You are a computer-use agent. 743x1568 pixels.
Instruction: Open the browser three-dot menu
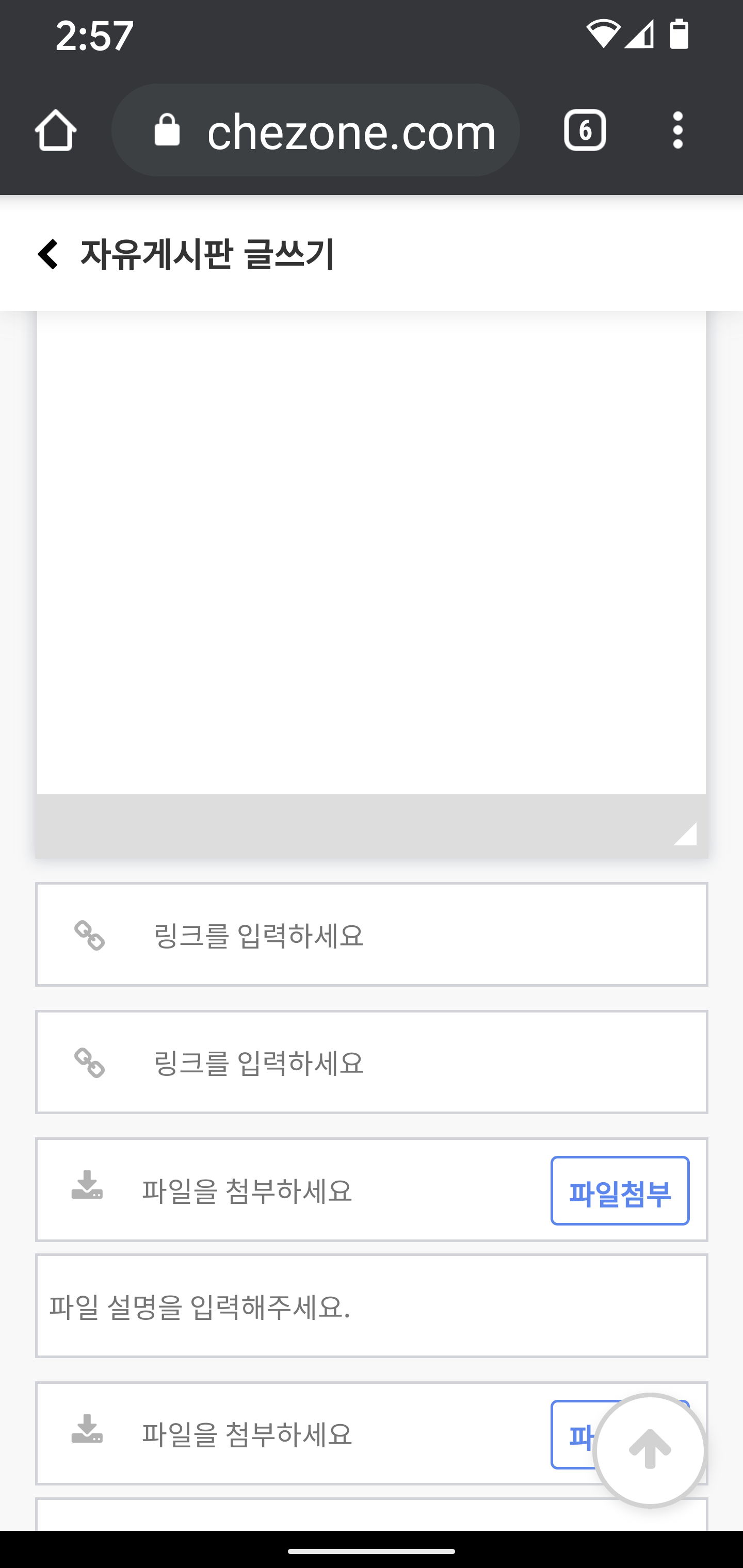(x=678, y=130)
